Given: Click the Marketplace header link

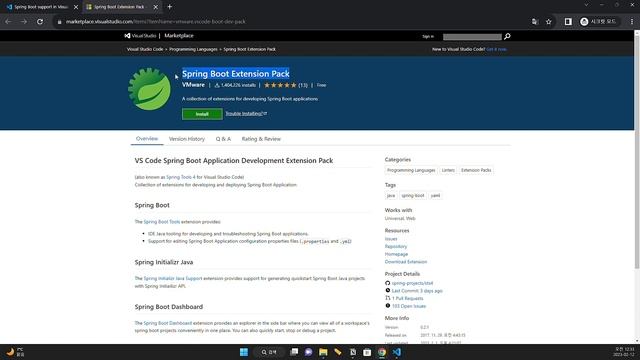Looking at the screenshot, I should [x=179, y=36].
